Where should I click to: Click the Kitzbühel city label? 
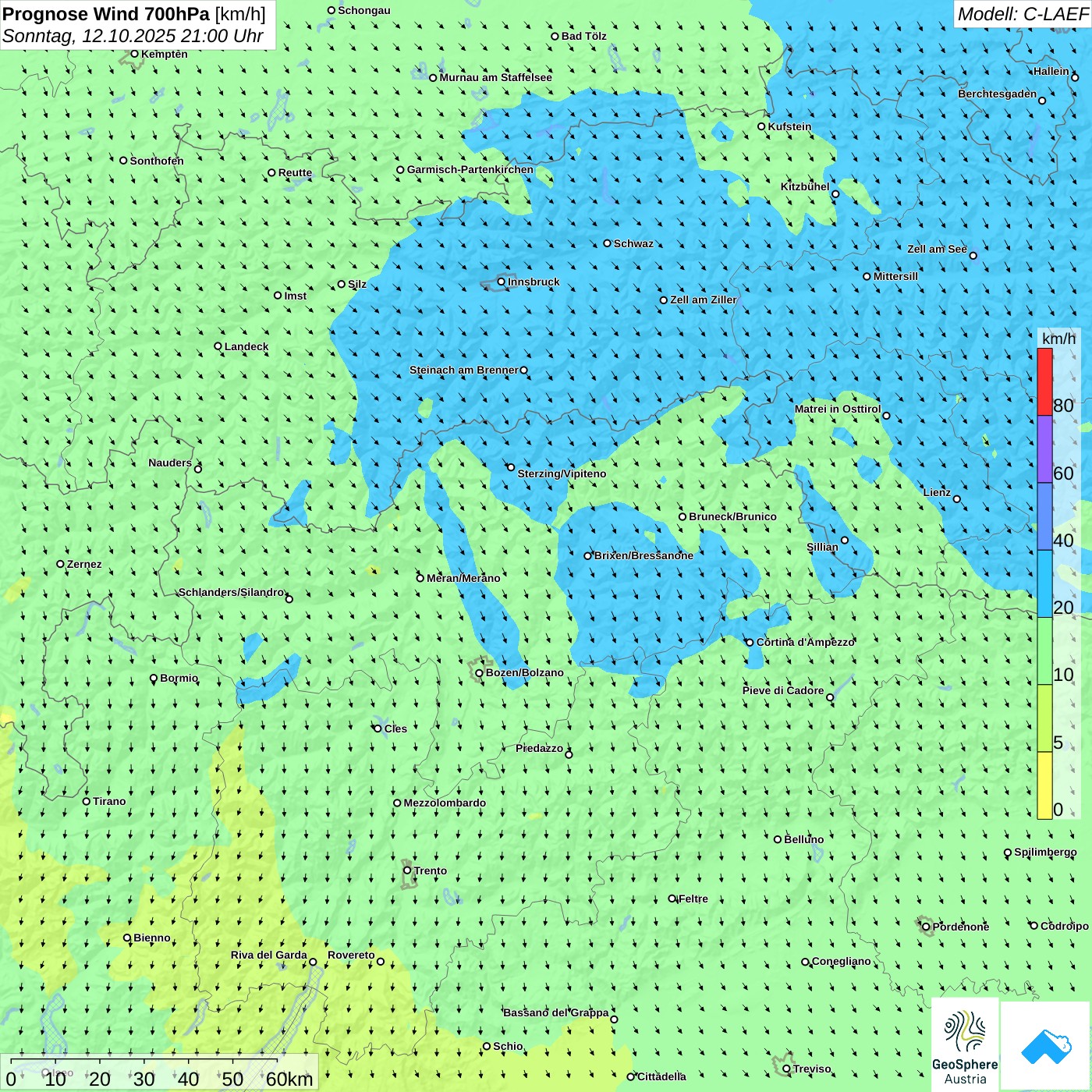805,186
